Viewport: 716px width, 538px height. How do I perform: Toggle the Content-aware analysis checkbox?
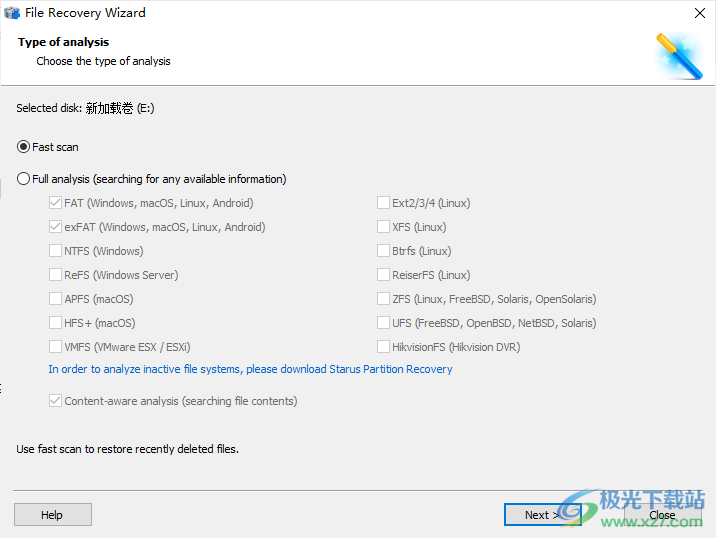pyautogui.click(x=56, y=401)
